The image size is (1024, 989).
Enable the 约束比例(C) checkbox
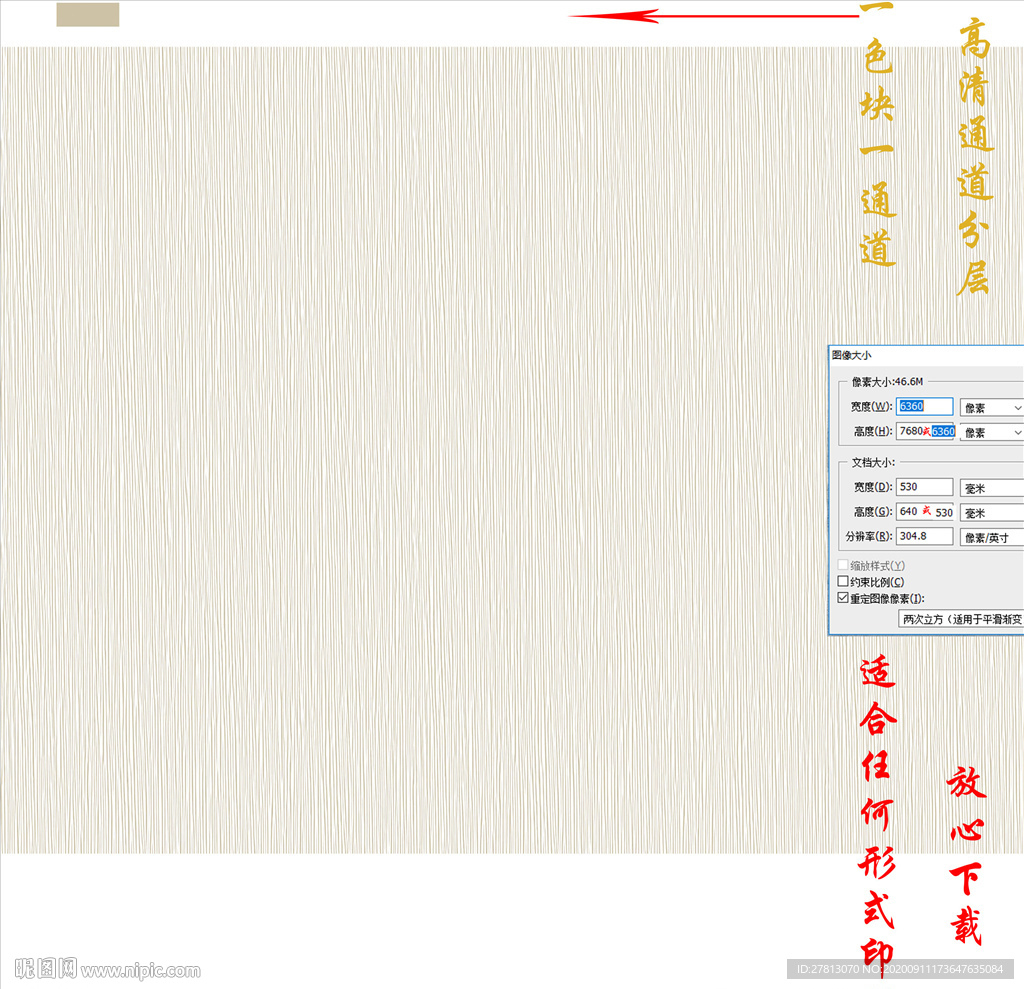point(843,581)
